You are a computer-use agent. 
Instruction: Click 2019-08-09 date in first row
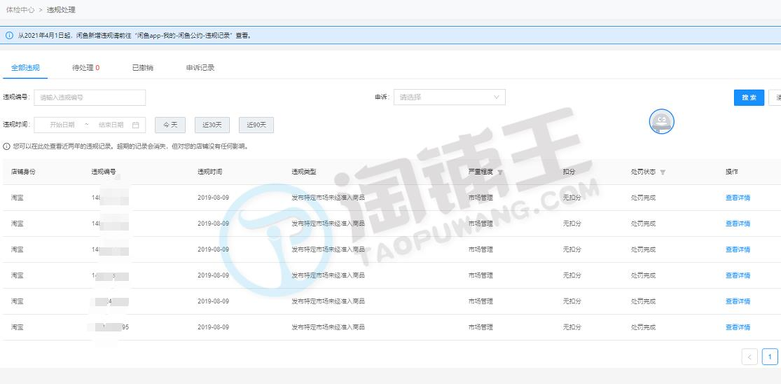[x=213, y=198]
